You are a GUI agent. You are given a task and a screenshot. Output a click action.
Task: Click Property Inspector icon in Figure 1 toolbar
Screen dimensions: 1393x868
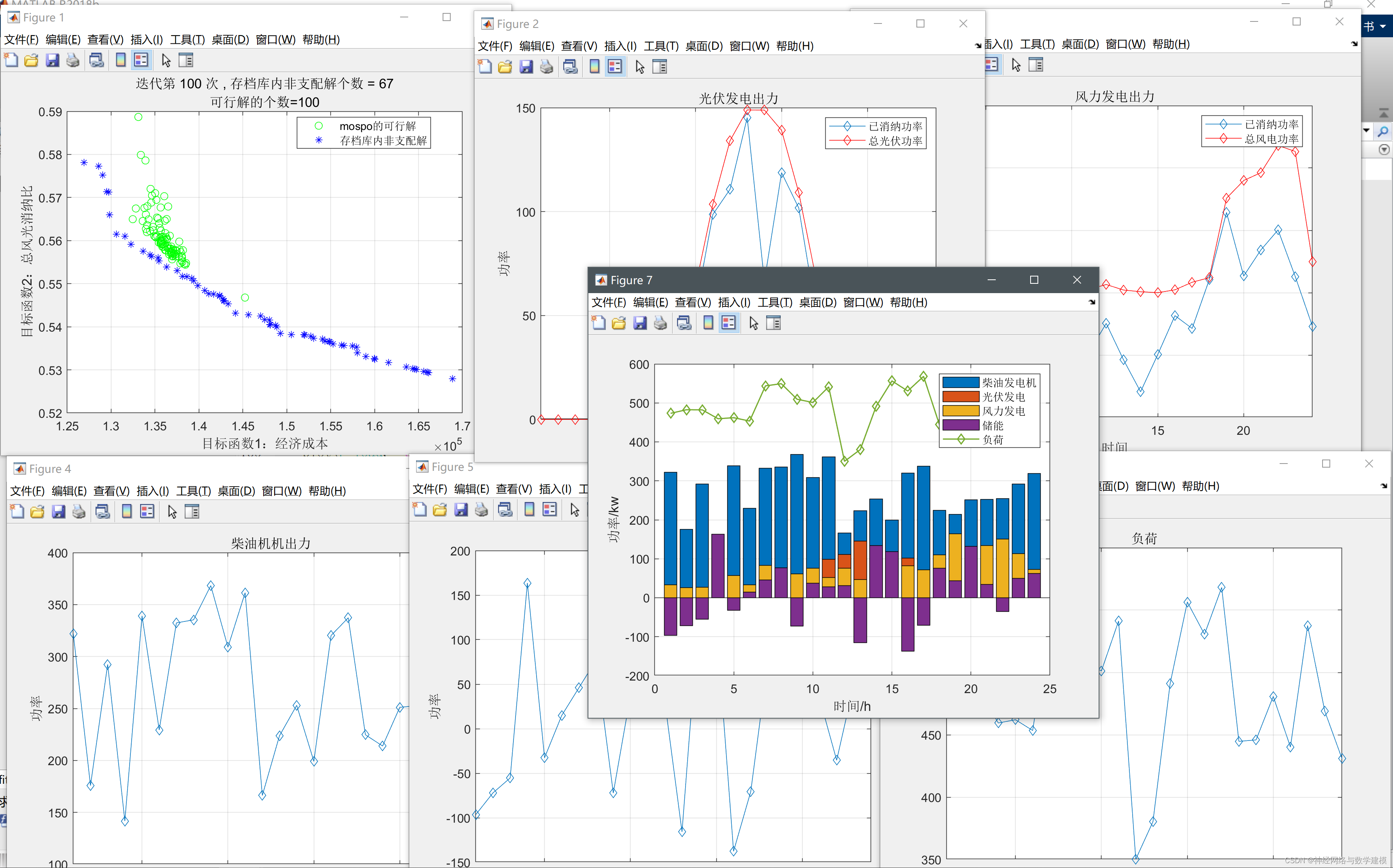[x=186, y=60]
